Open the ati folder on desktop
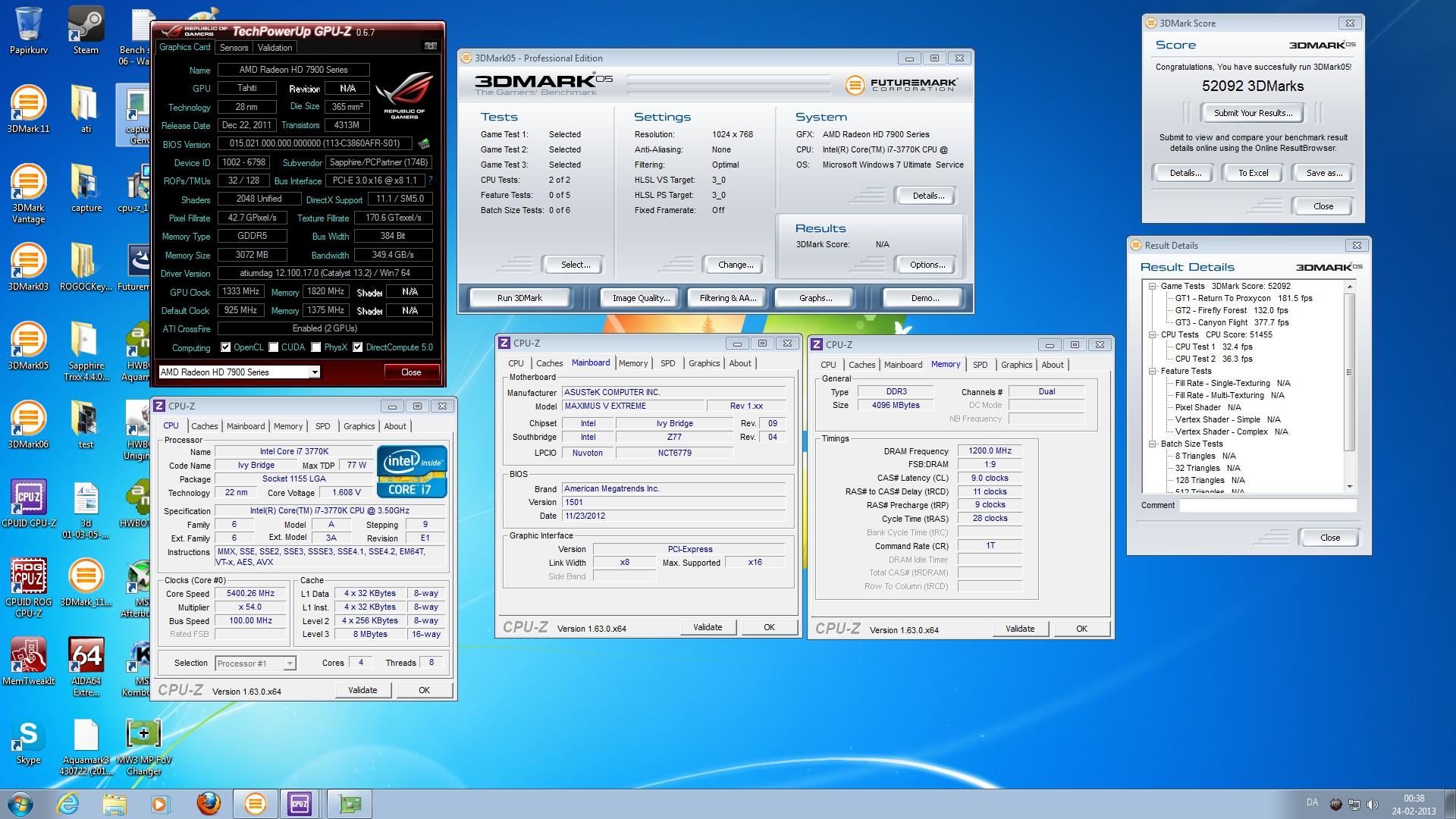The width and height of the screenshot is (1456, 819). (86, 108)
